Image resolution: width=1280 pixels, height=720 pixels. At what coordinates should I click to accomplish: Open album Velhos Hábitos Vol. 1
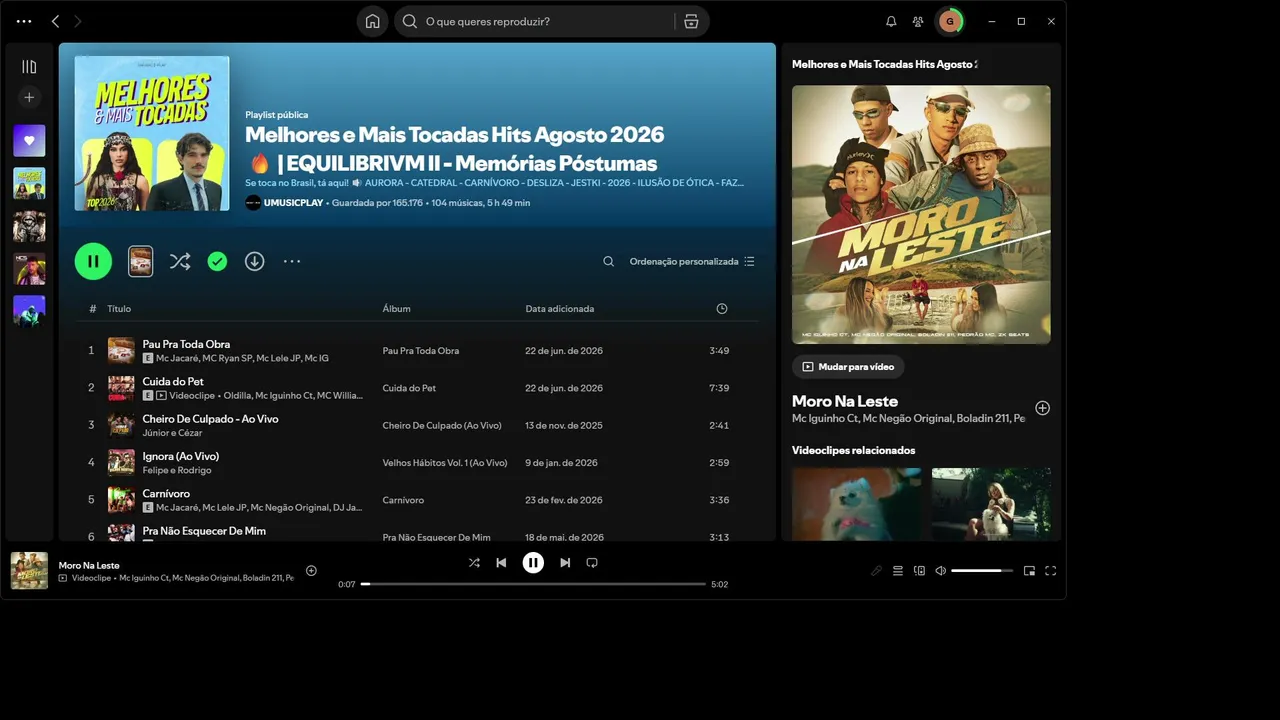point(445,463)
